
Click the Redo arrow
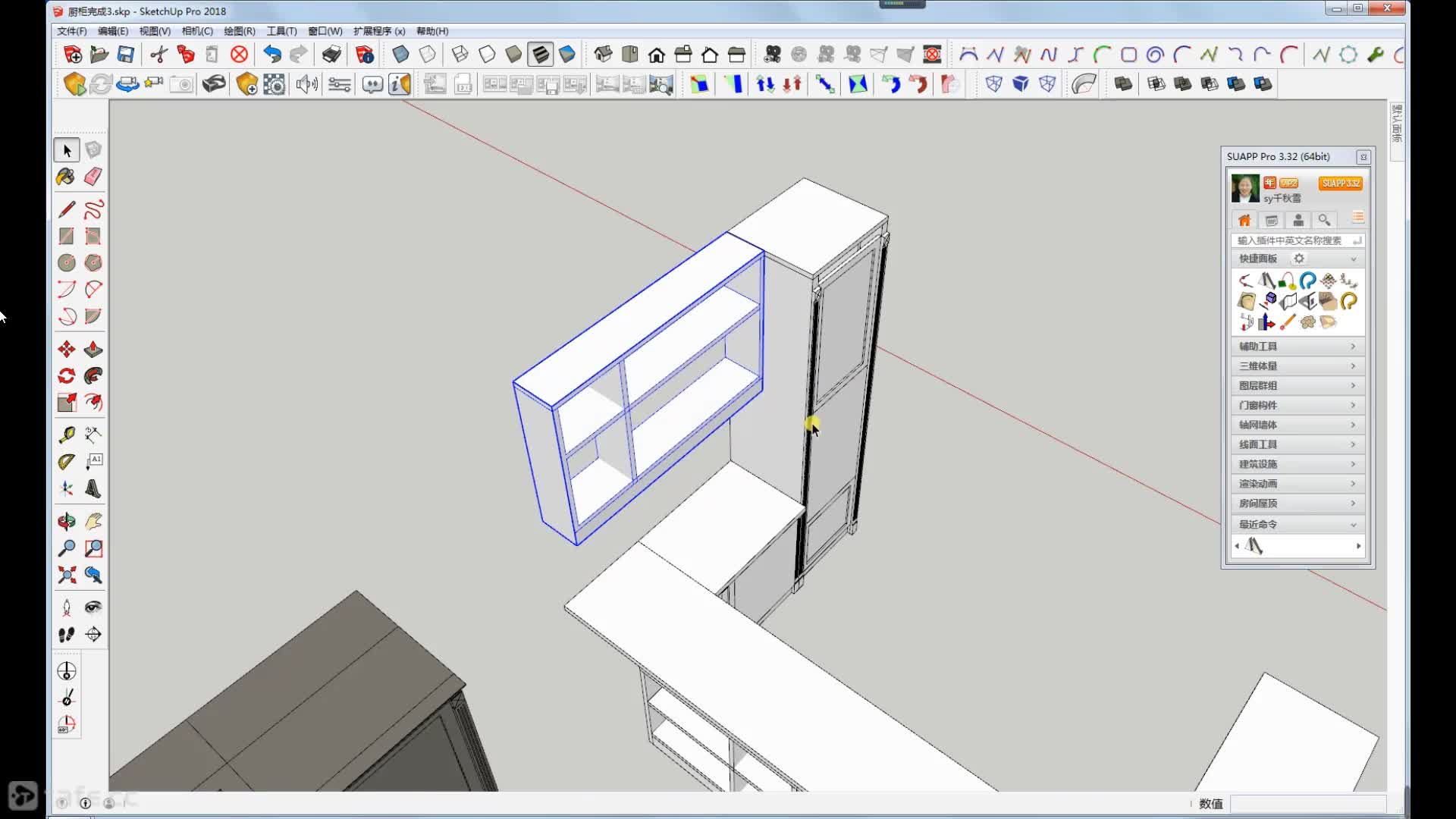click(299, 54)
